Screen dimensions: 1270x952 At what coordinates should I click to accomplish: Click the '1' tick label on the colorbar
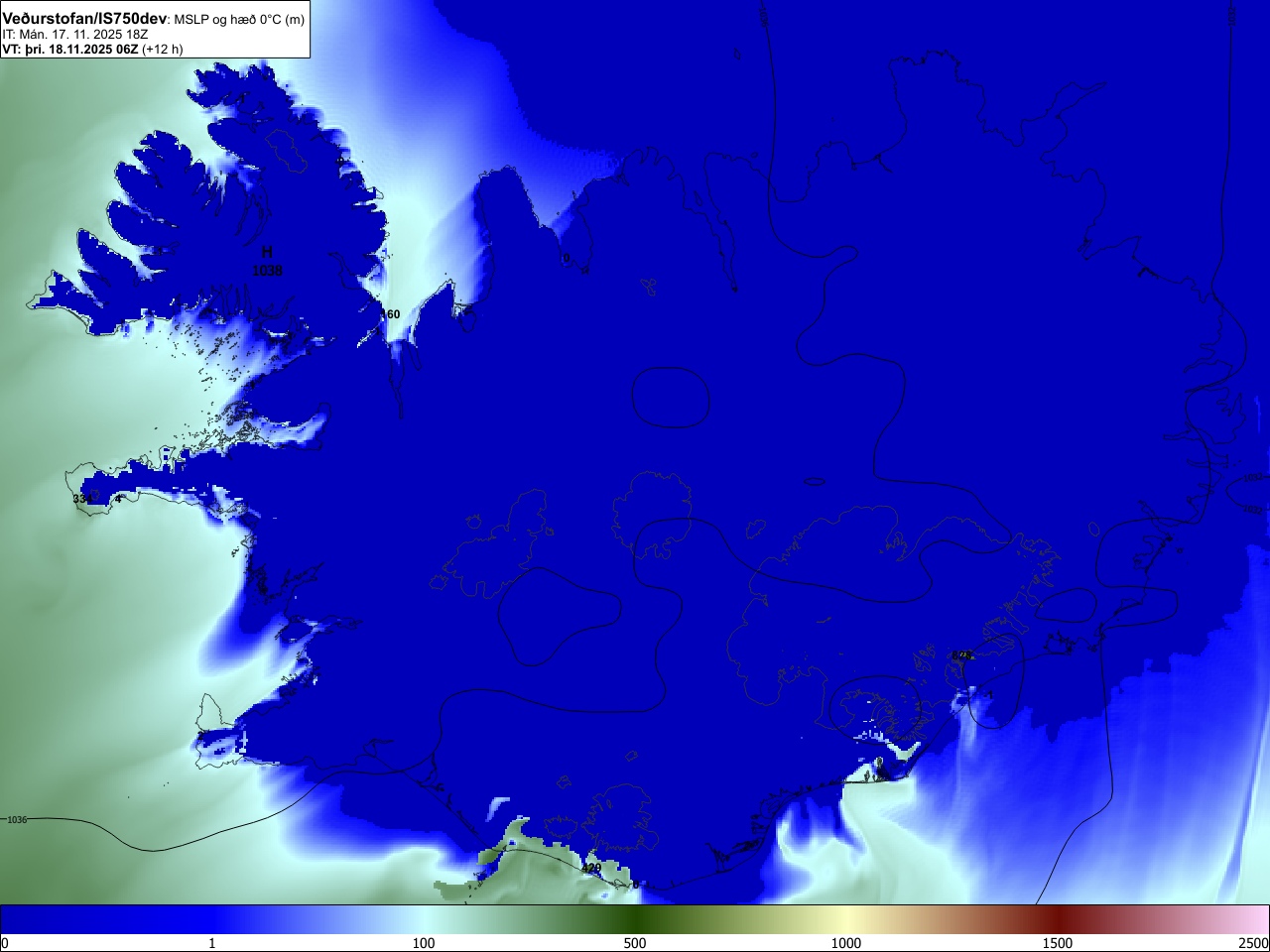click(211, 943)
